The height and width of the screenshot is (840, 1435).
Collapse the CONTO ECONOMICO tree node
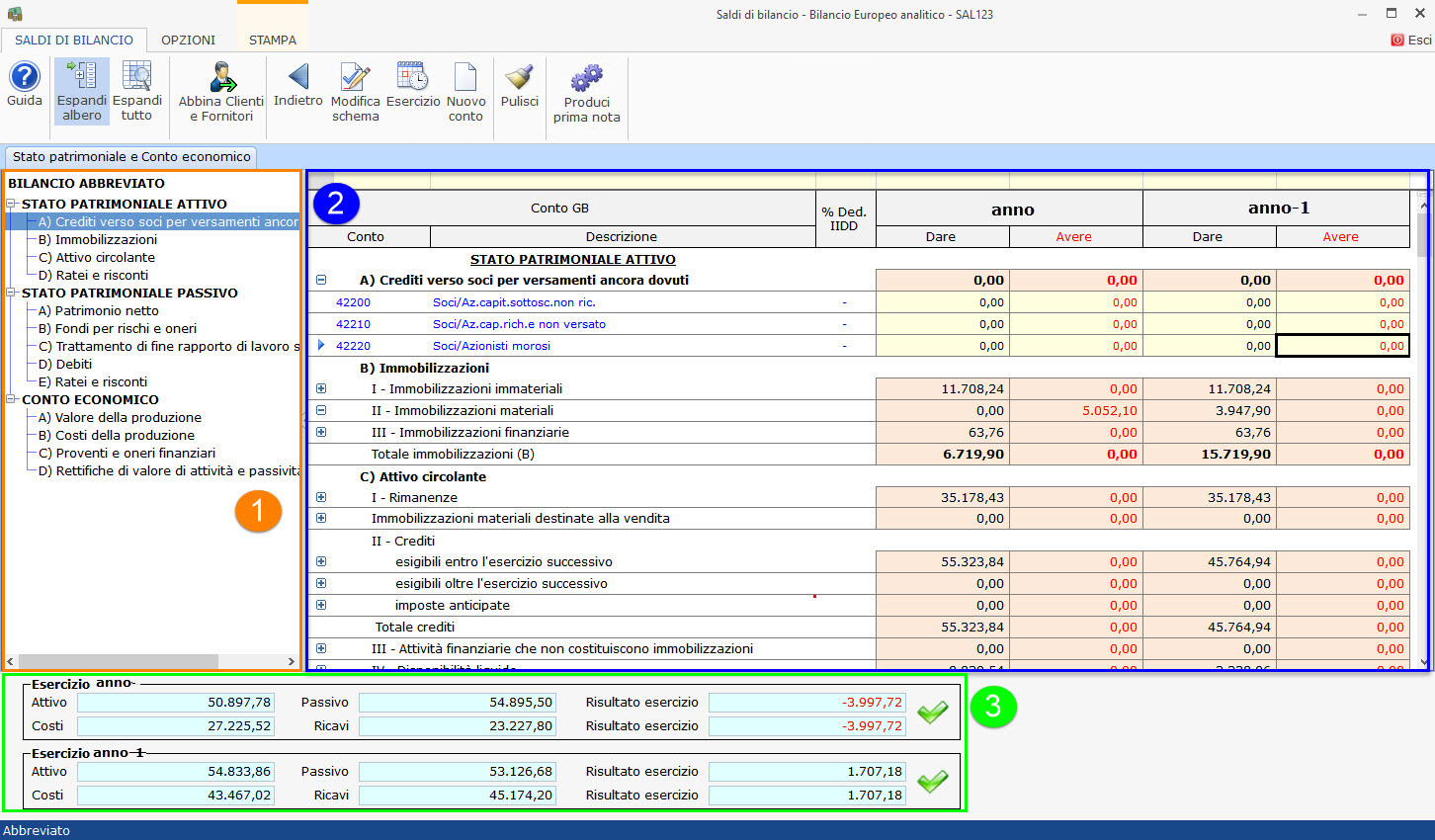pos(12,399)
